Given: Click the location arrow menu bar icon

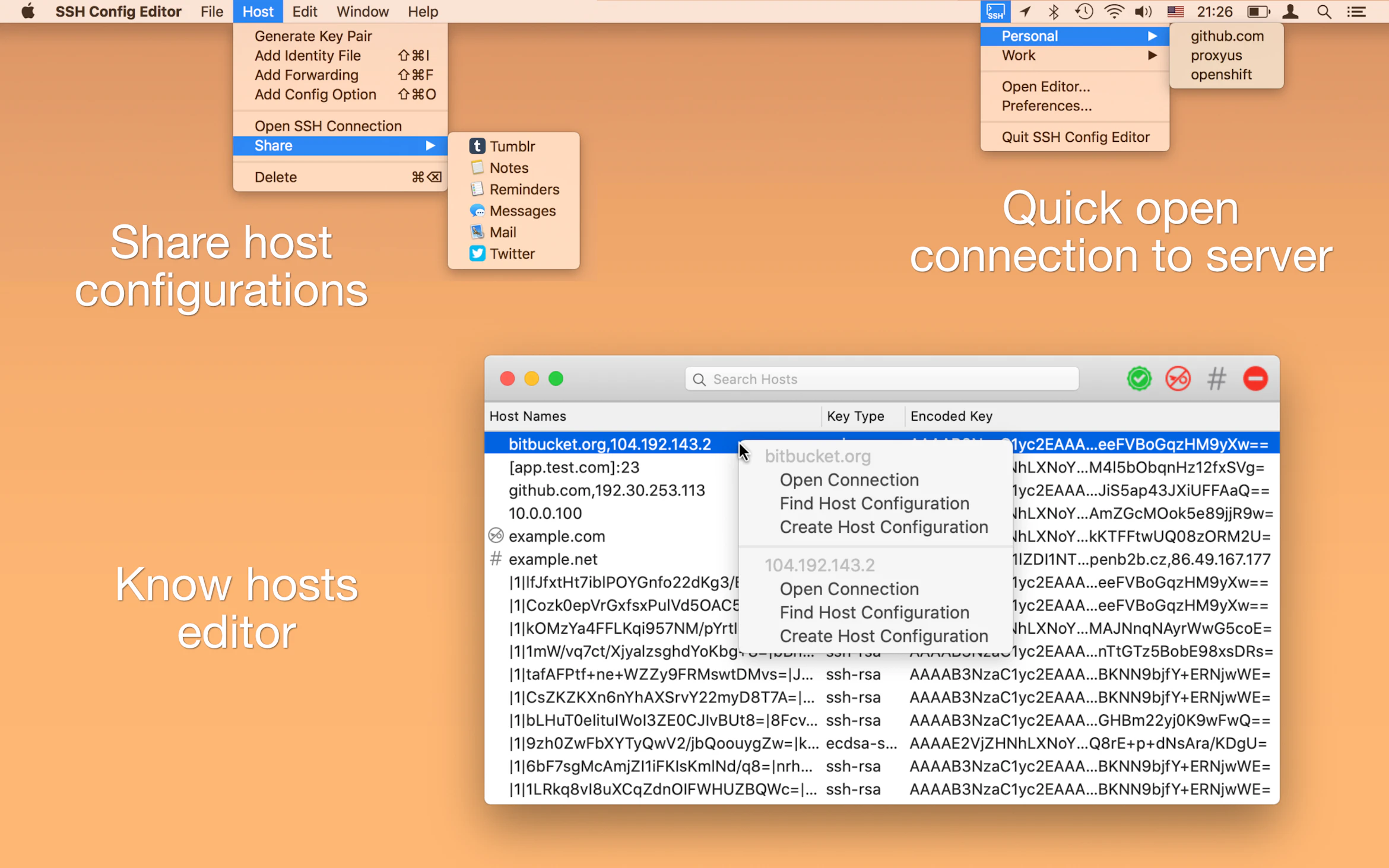Looking at the screenshot, I should tap(1025, 12).
